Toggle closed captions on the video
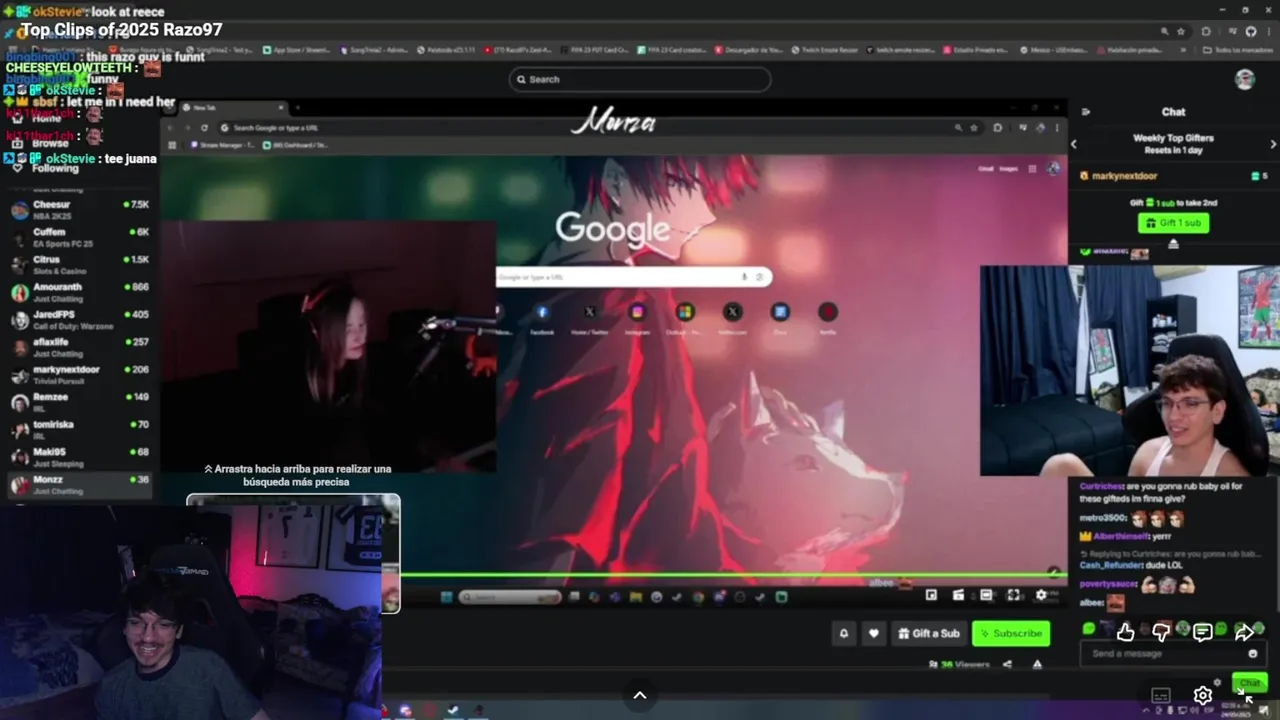The height and width of the screenshot is (720, 1280). click(1160, 695)
